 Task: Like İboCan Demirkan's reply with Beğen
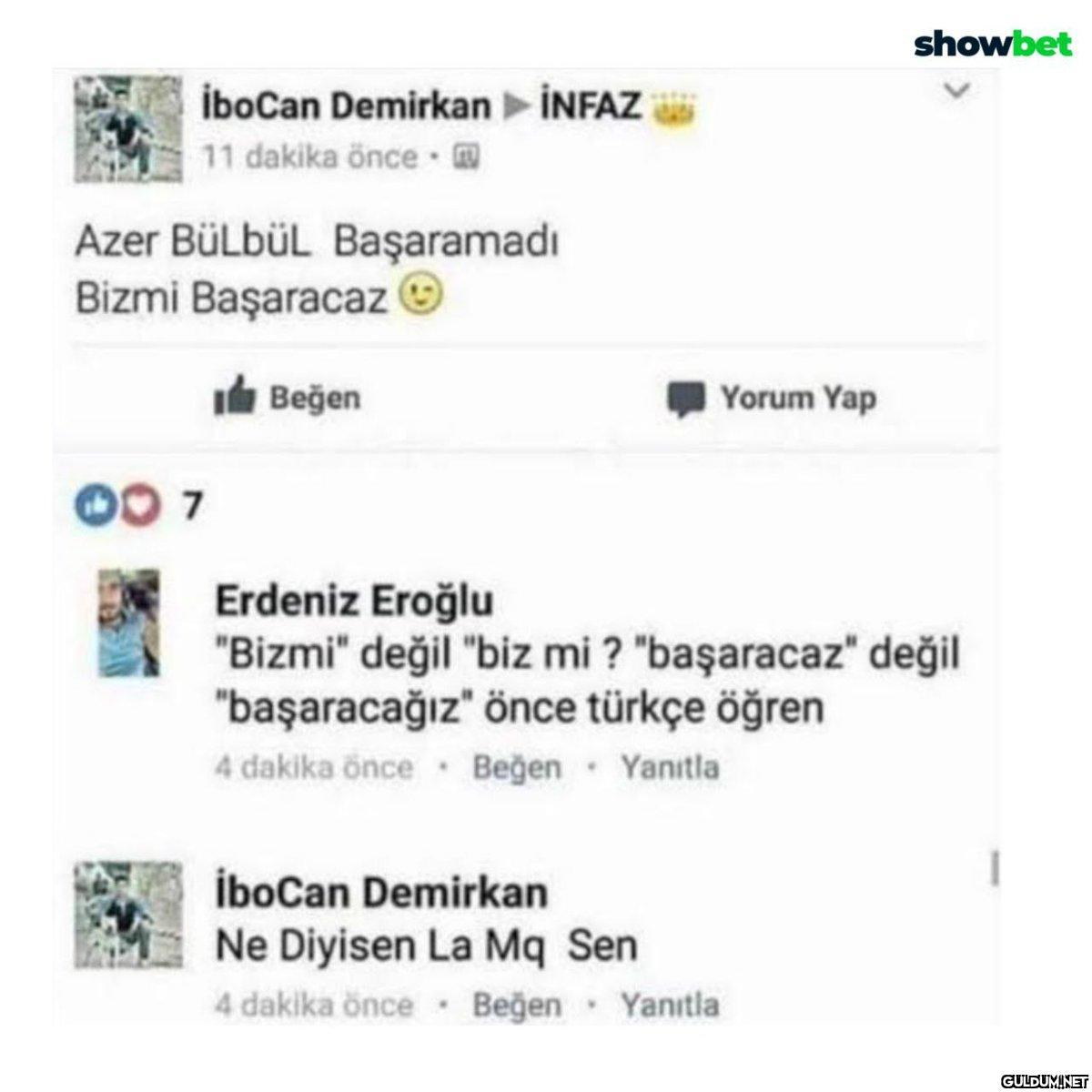click(517, 1005)
